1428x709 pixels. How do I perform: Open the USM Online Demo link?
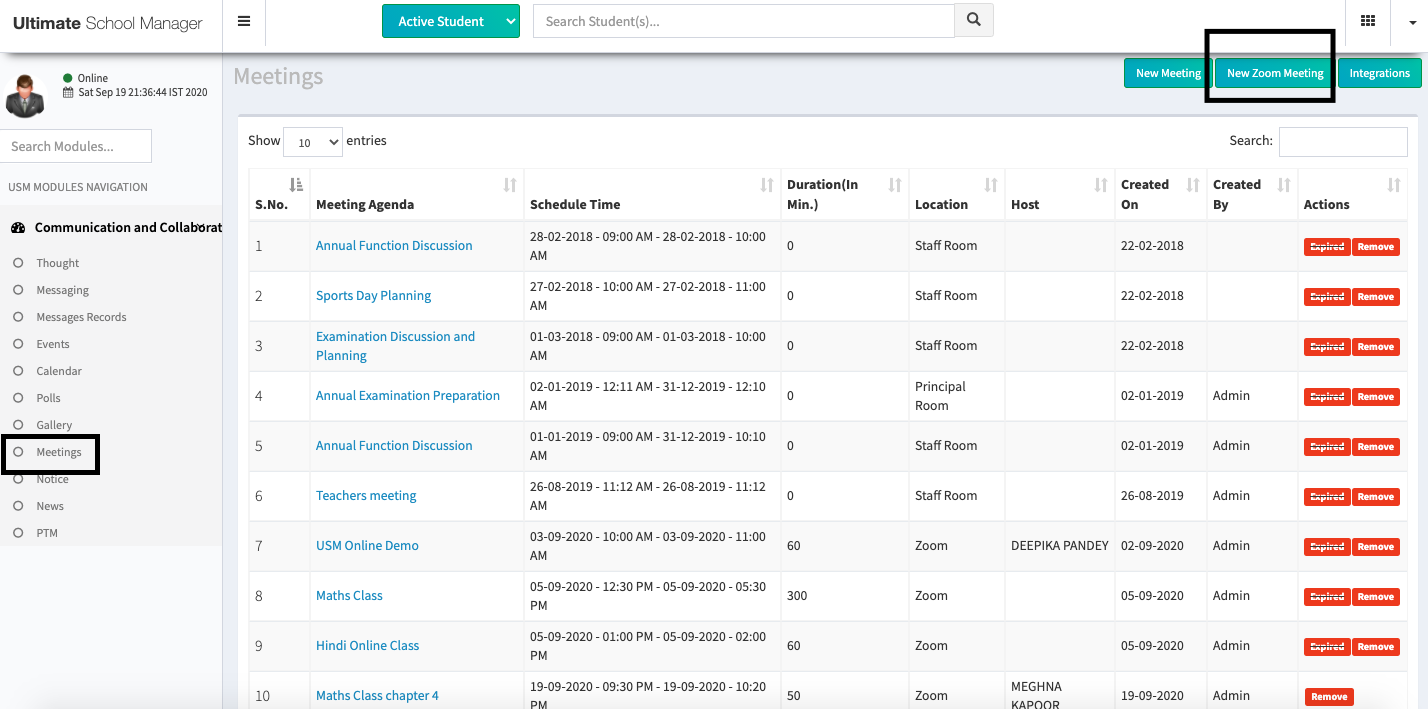367,545
